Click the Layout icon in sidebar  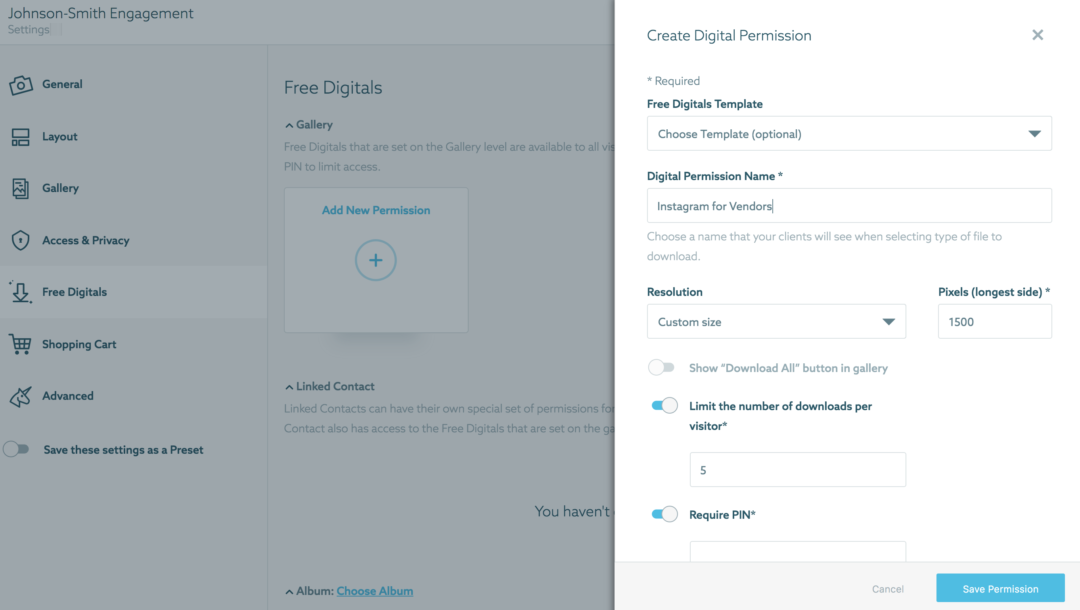pos(21,137)
